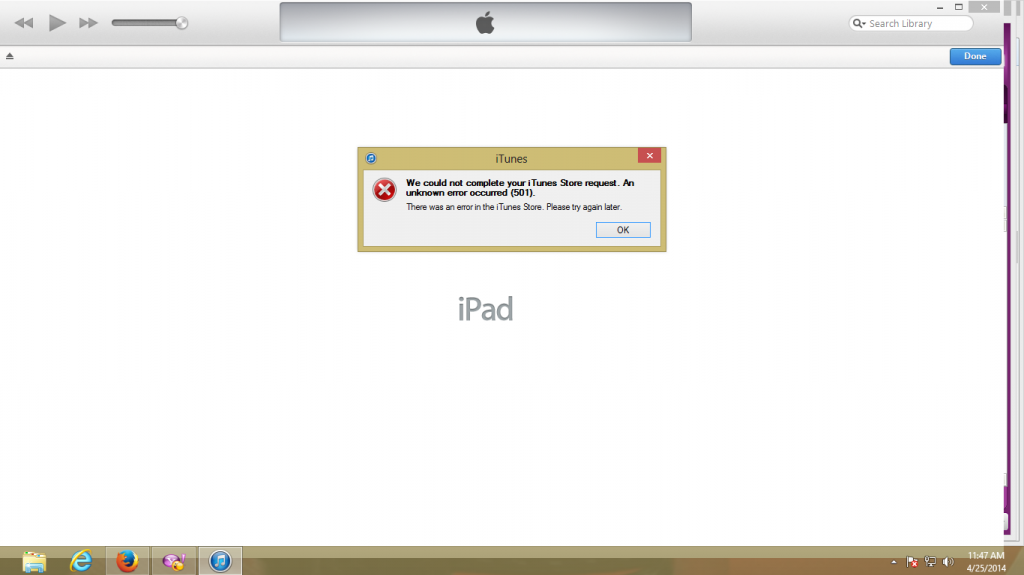Click OK in the iTunes error dialog
The height and width of the screenshot is (575, 1024).
point(623,230)
